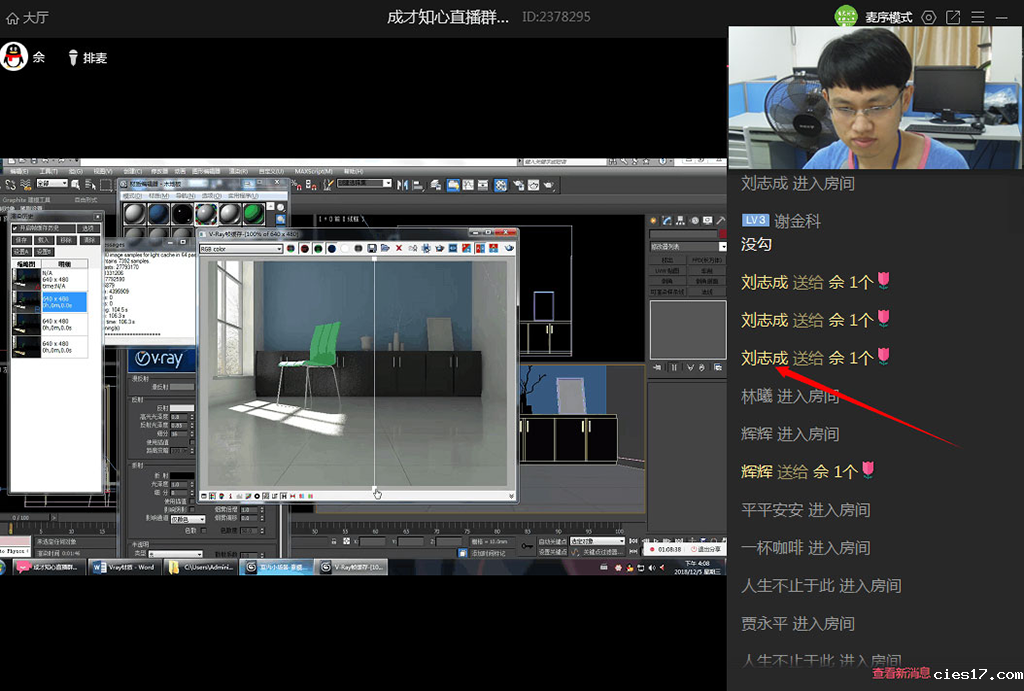Open the hamburger menu in title bar

pos(977,17)
